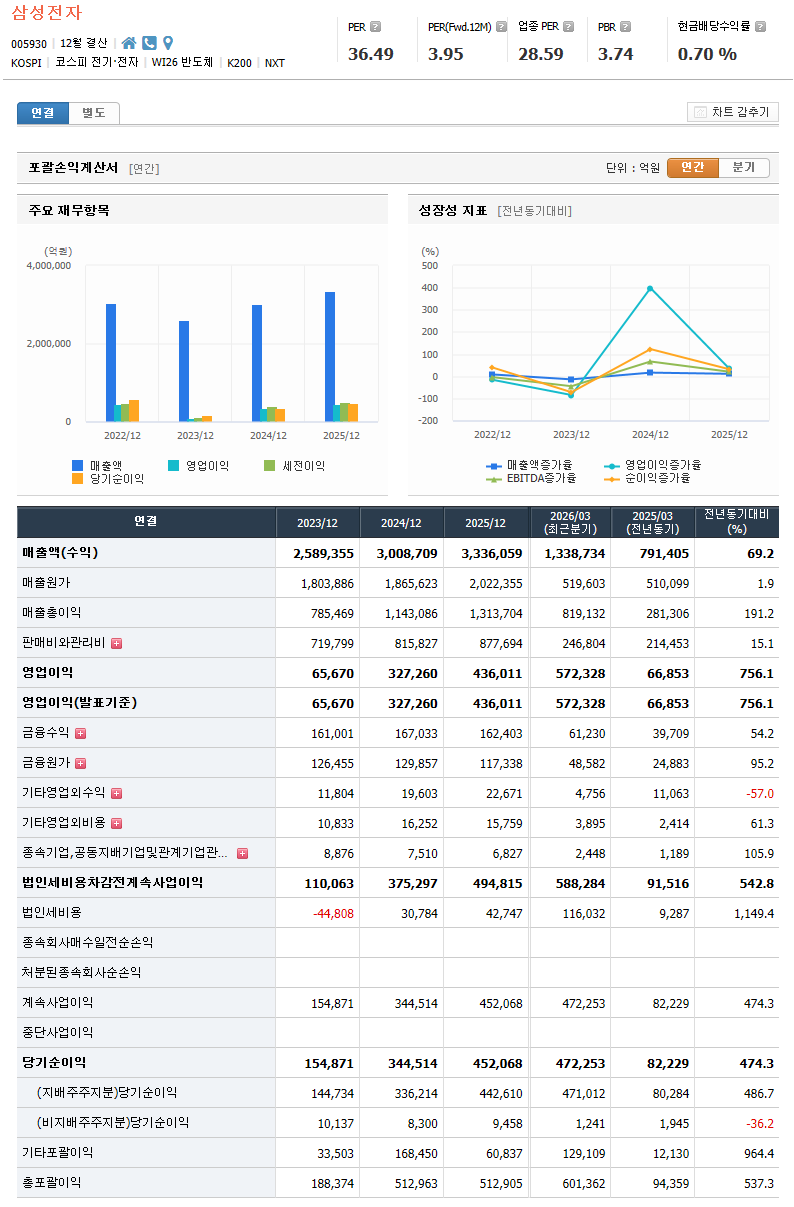Click the 기타포괄이익 row label
This screenshot has height=1207, width=794.
(58, 1153)
